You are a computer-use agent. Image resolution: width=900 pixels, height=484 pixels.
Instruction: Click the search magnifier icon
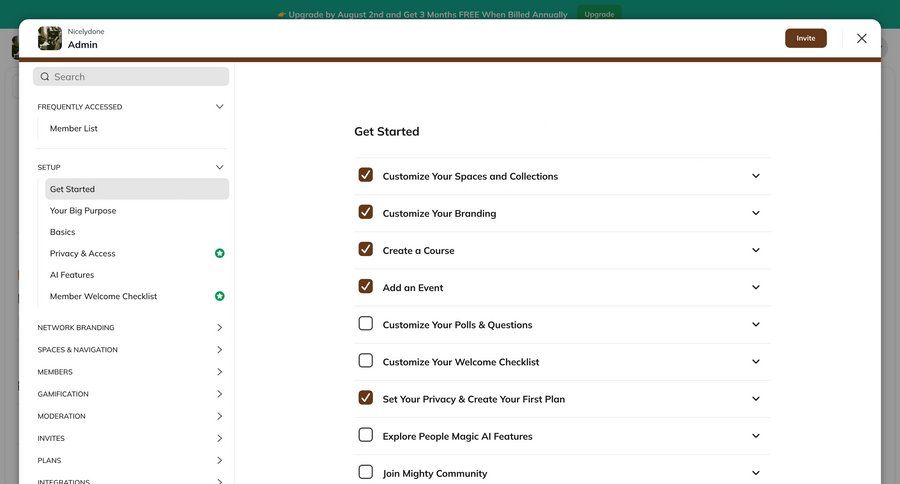(45, 76)
